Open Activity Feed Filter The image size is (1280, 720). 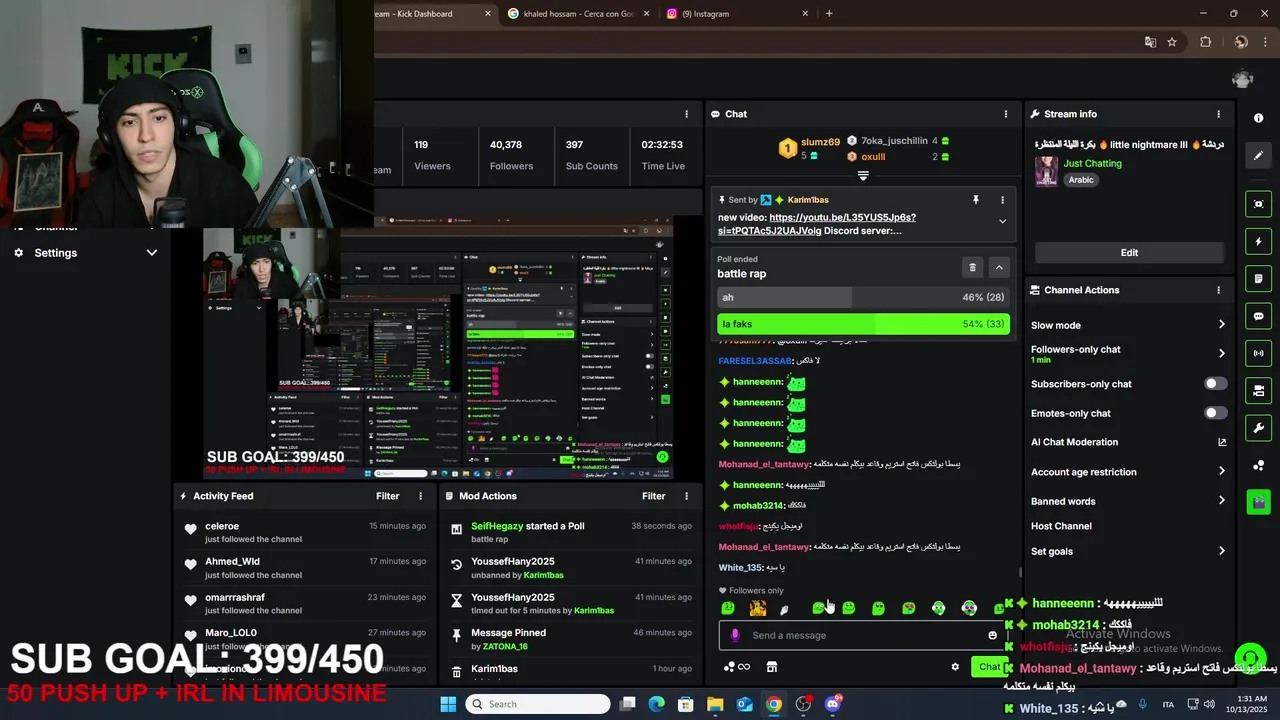pos(388,496)
